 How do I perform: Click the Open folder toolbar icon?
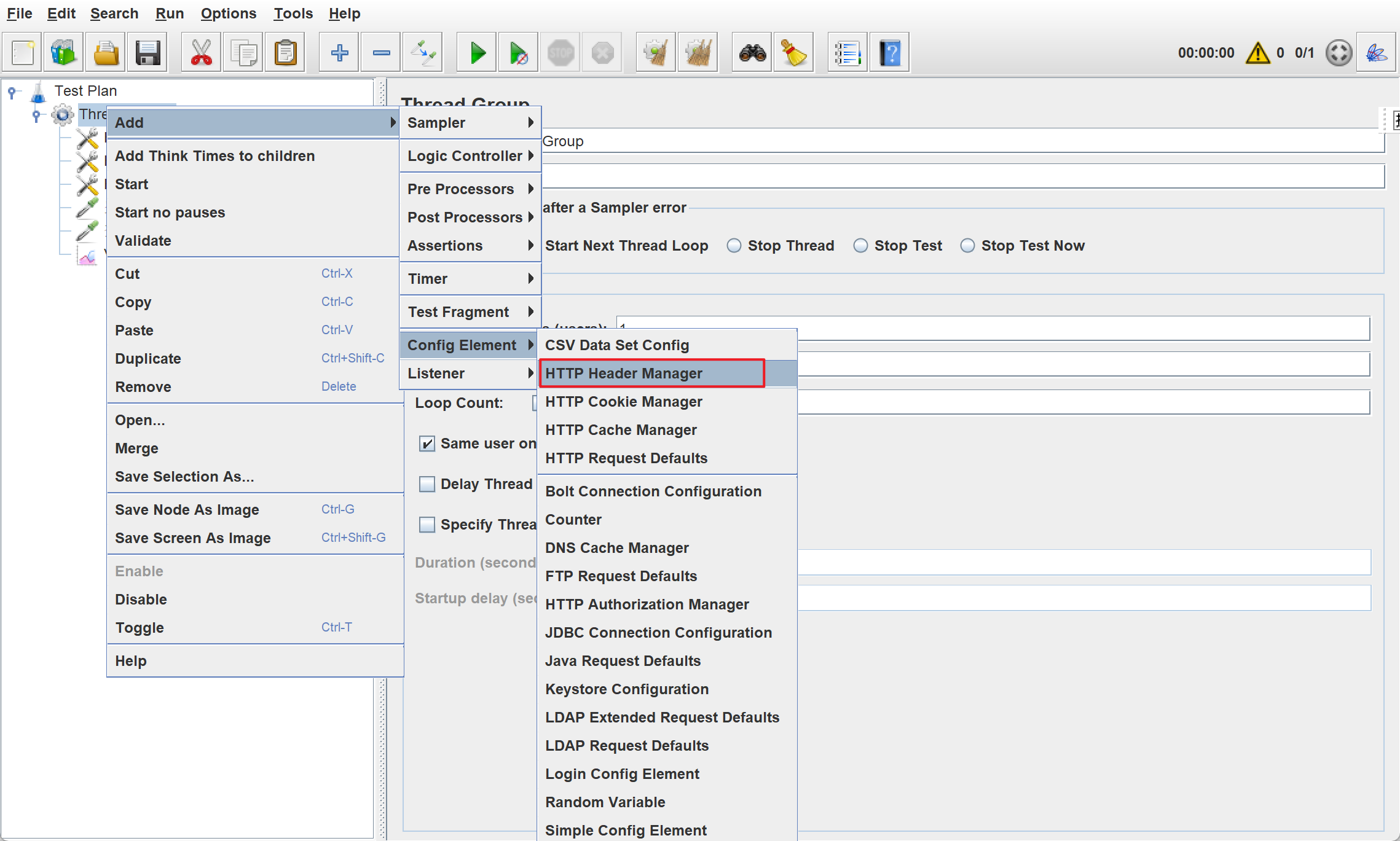(x=106, y=53)
